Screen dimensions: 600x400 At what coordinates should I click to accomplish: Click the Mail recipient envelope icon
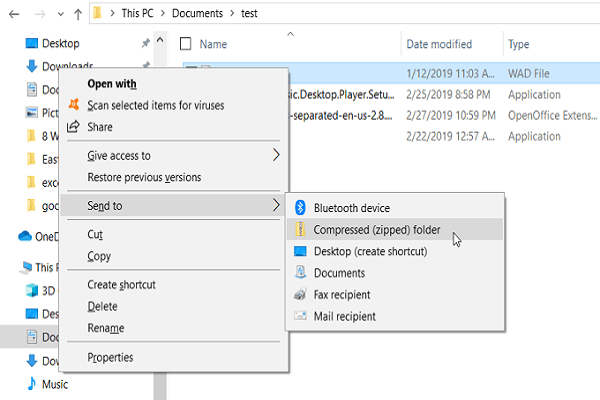[300, 317]
